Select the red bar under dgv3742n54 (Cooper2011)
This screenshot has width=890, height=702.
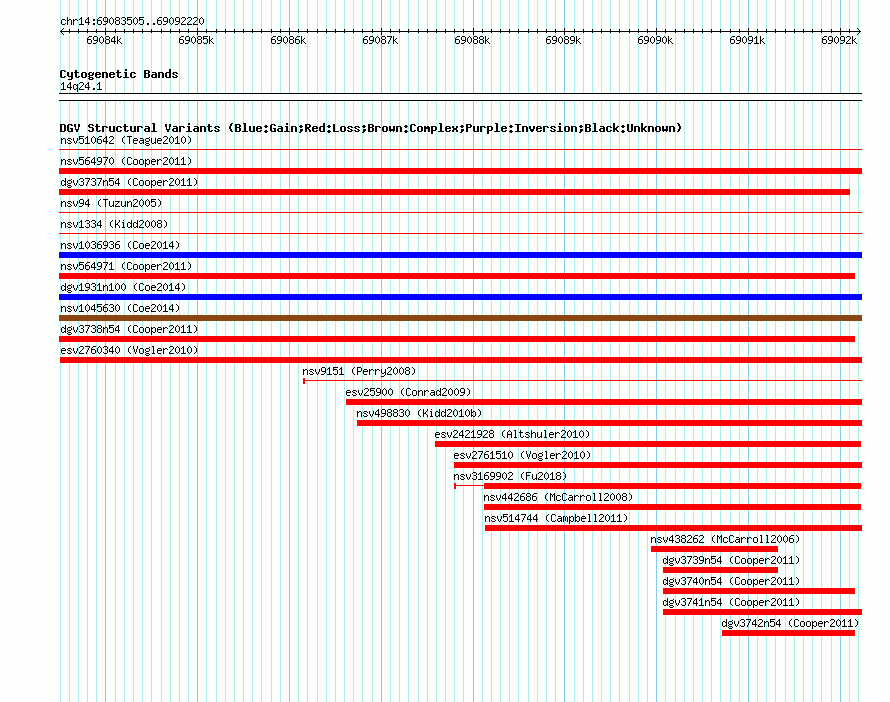(788, 633)
